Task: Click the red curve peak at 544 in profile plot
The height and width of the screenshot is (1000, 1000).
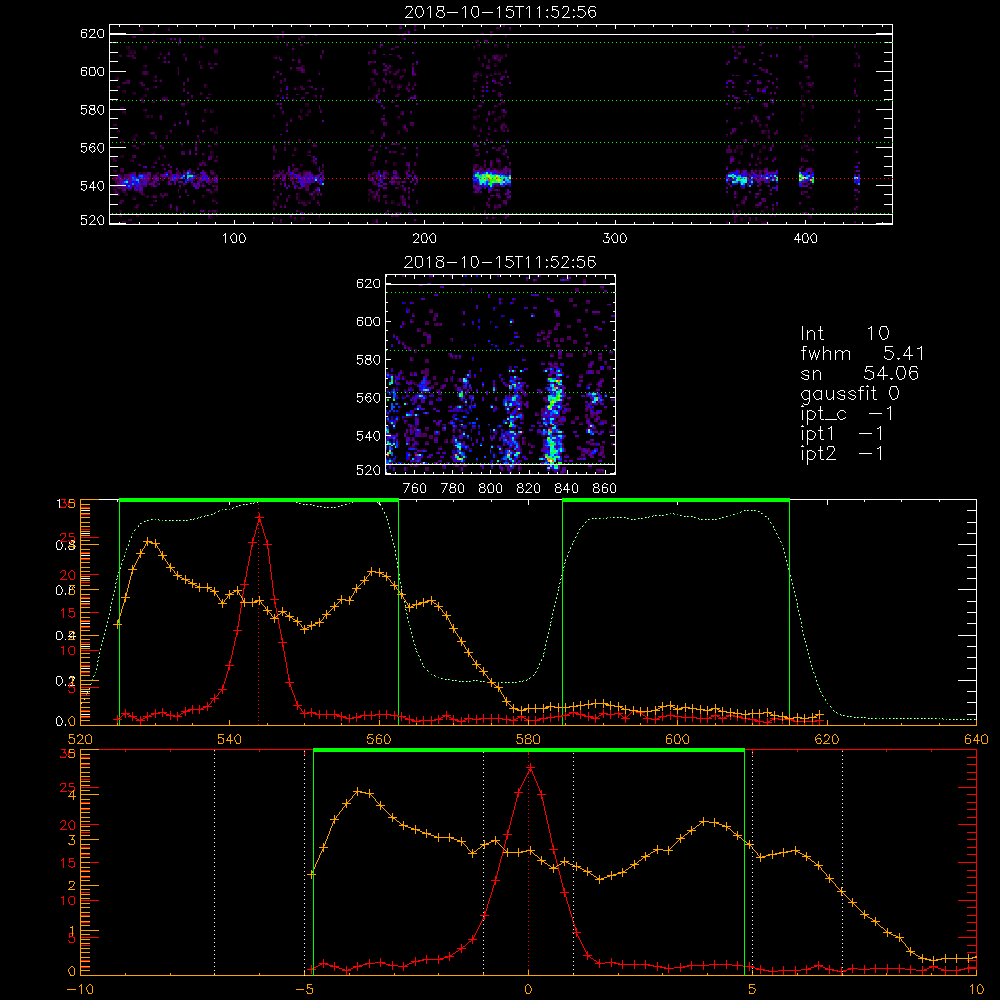Action: 259,518
